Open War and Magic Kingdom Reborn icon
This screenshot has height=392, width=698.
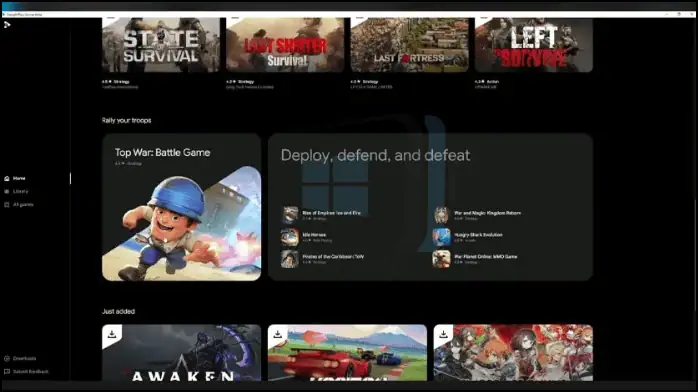tap(441, 215)
